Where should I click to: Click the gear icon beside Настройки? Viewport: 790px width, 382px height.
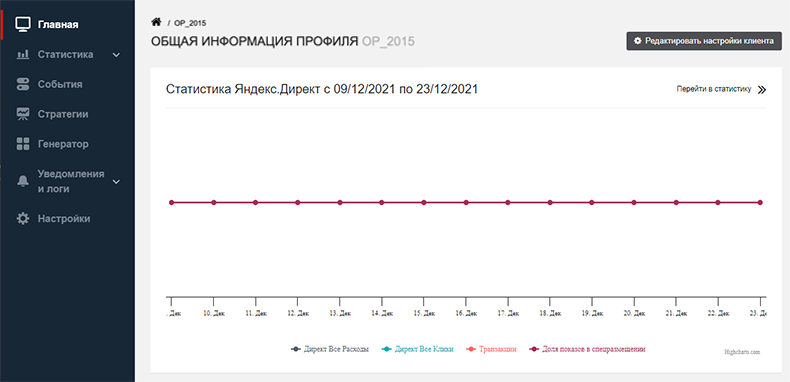23,219
